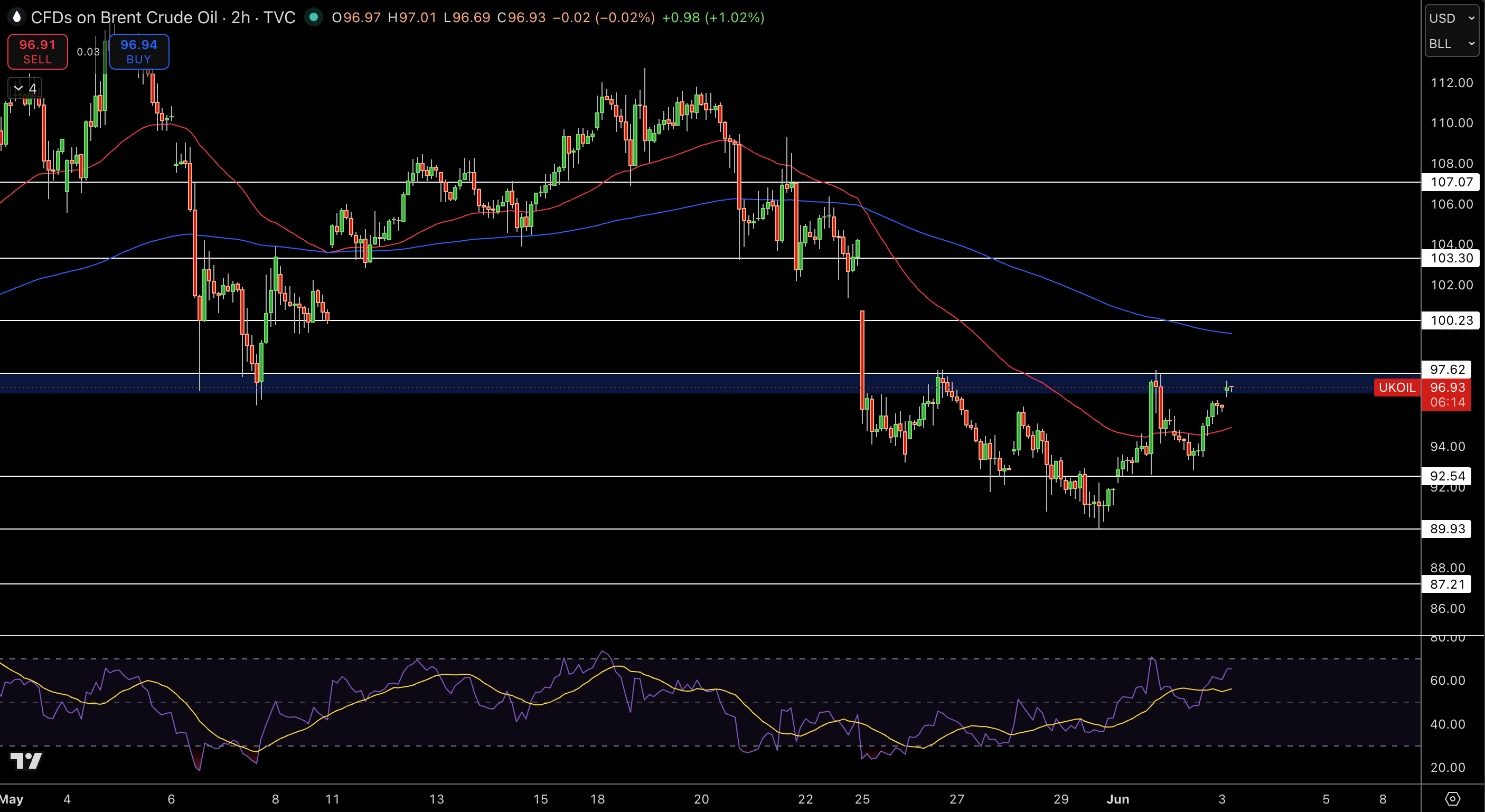Viewport: 1485px width, 812px height.
Task: Click the red UKOIL symbol price tag
Action: tap(1397, 388)
